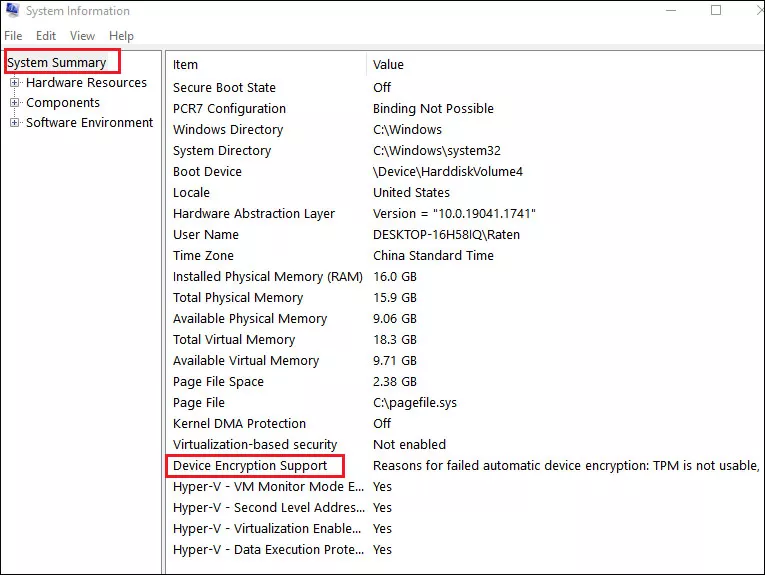The height and width of the screenshot is (575, 765).
Task: Select the Hardware Resources tree item
Action: pos(86,82)
